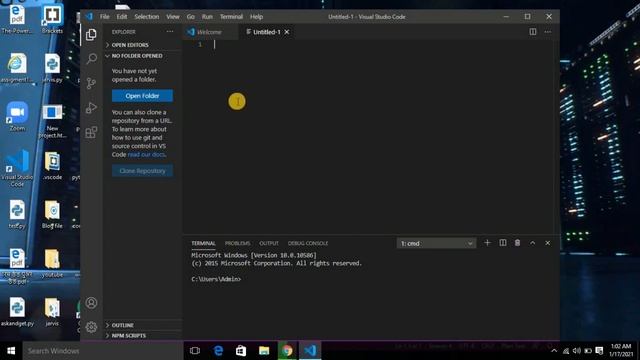Expand the Open Editors section

(142, 45)
